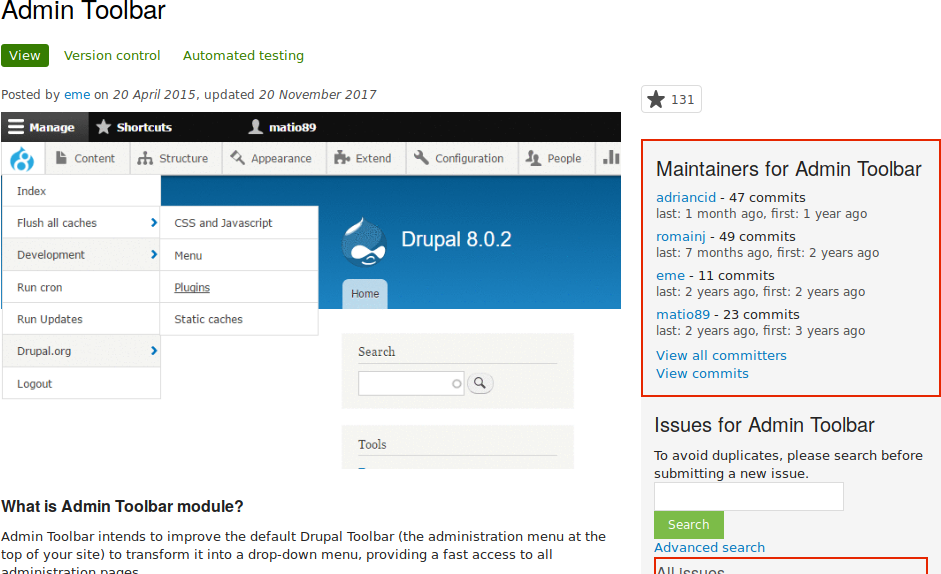Click the green Search issues button
The width and height of the screenshot is (941, 574).
click(688, 524)
